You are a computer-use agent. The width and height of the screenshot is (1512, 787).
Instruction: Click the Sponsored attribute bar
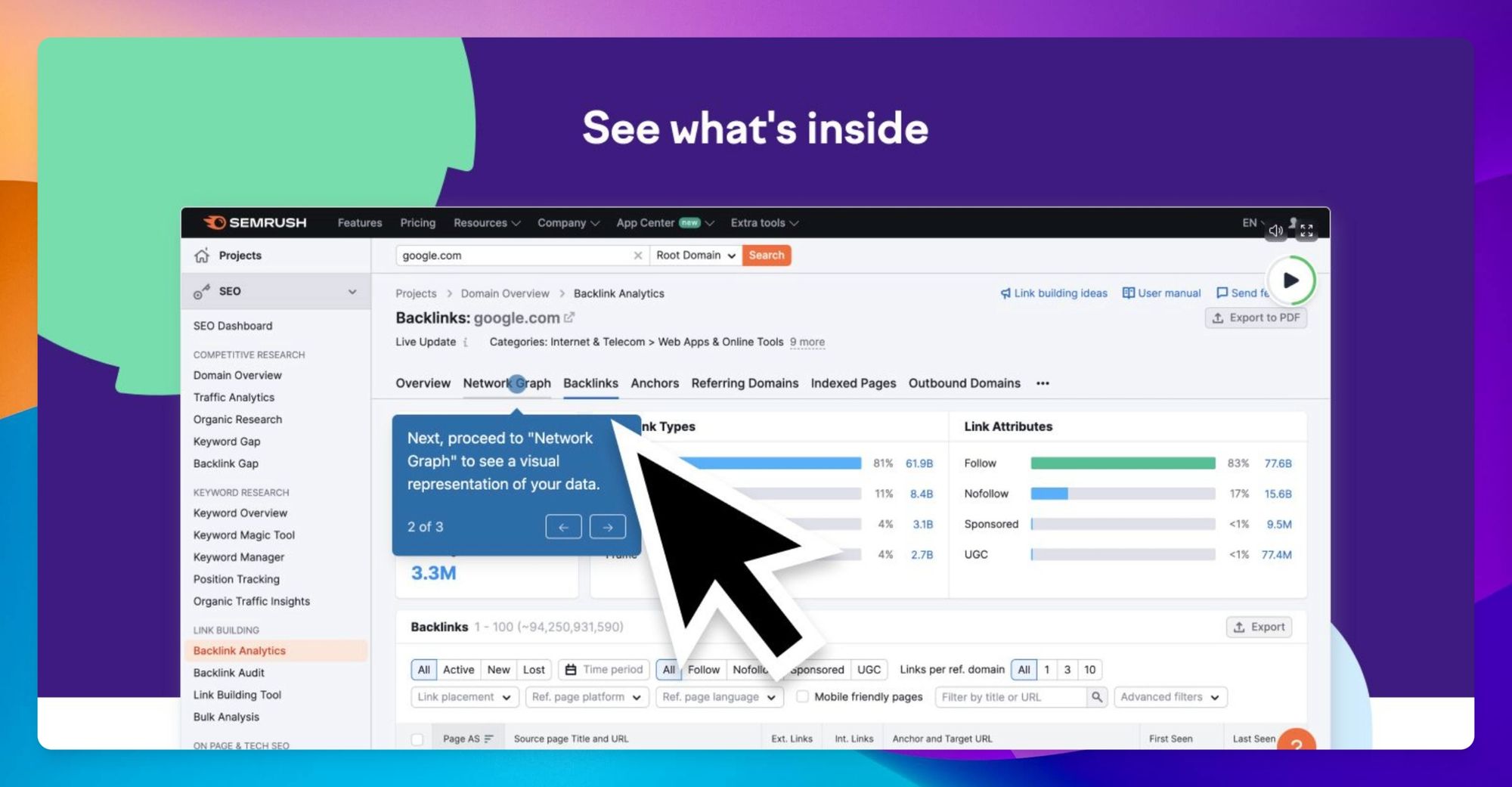(x=1123, y=524)
